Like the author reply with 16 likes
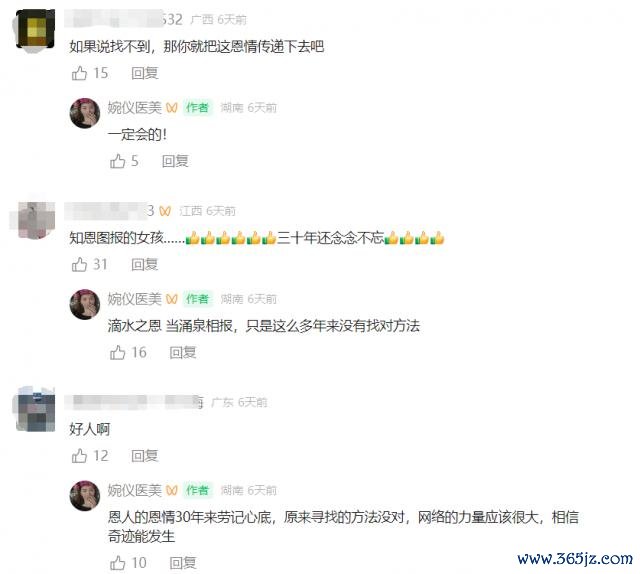 click(118, 352)
